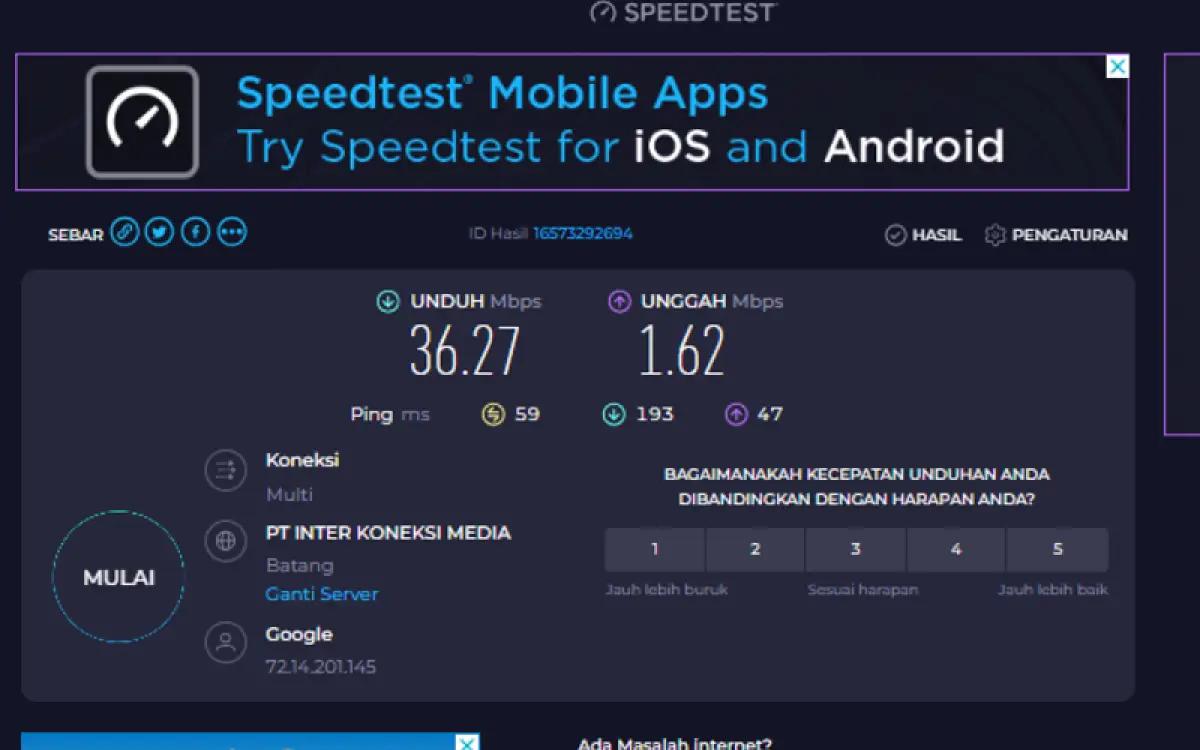1200x750 pixels.
Task: Click the SEBAR share label
Action: pyautogui.click(x=76, y=235)
